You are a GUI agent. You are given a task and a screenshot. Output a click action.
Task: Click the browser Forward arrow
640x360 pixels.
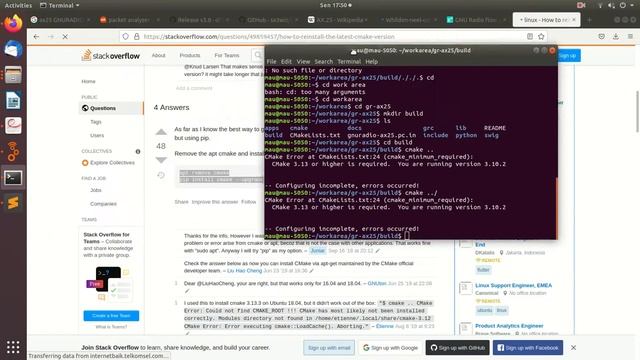51,37
